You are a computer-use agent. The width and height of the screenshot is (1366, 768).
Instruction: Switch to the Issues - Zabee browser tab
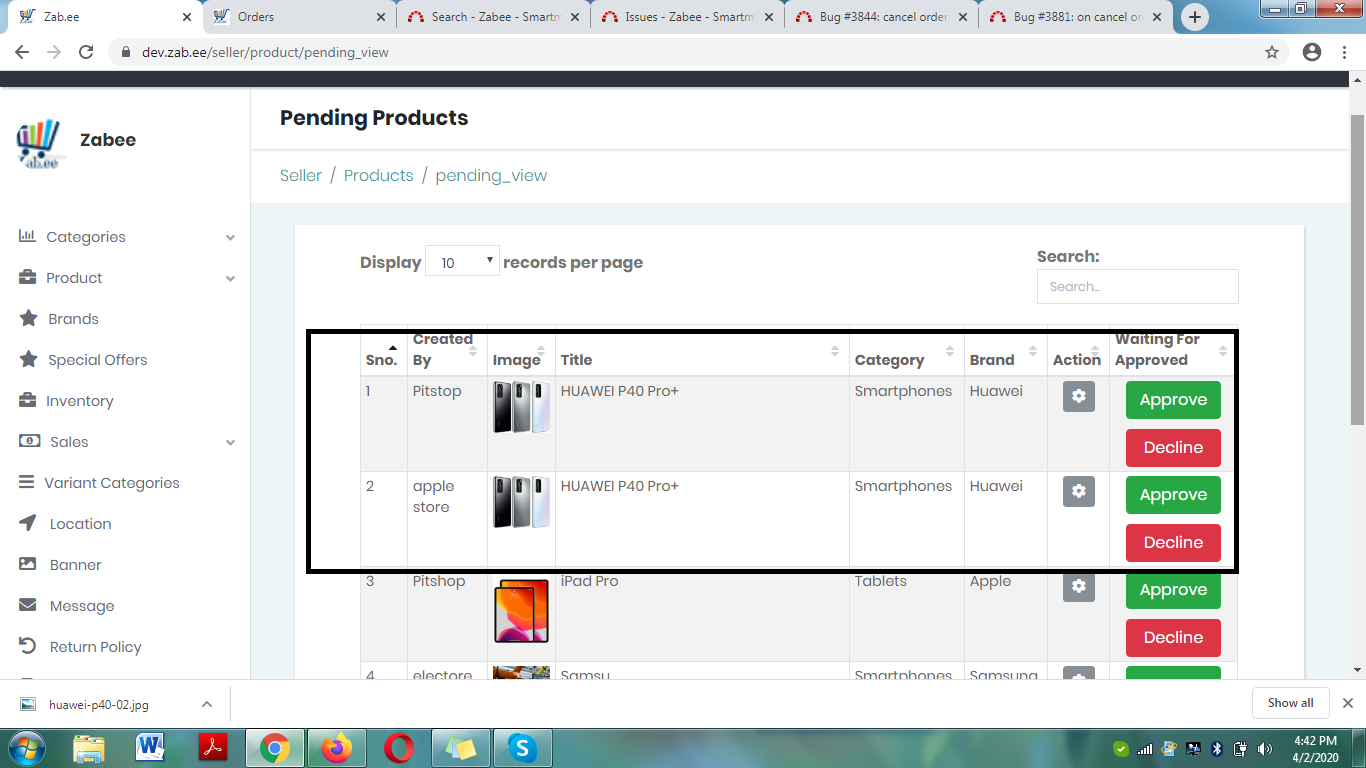click(x=686, y=17)
